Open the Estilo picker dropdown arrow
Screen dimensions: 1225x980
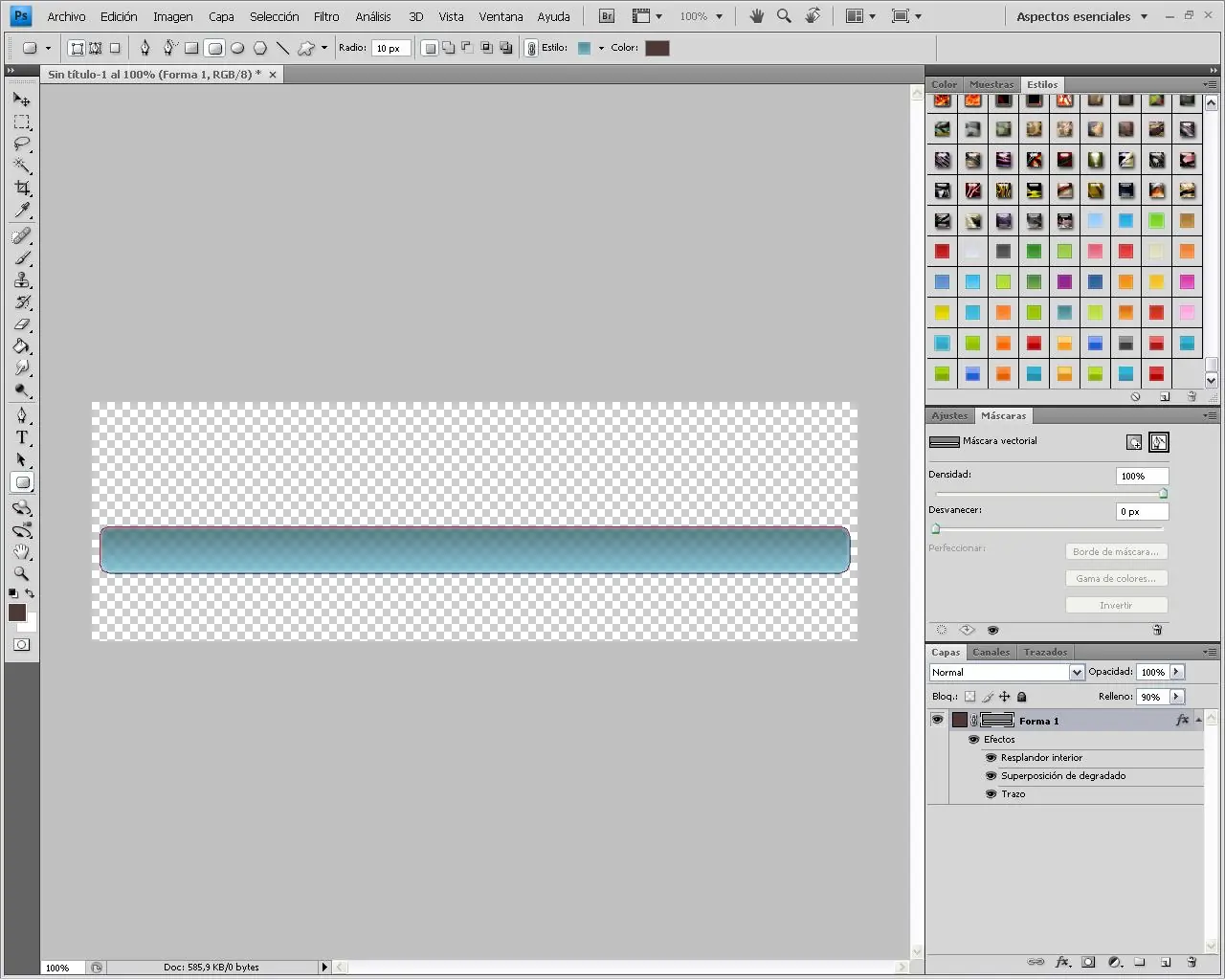601,48
